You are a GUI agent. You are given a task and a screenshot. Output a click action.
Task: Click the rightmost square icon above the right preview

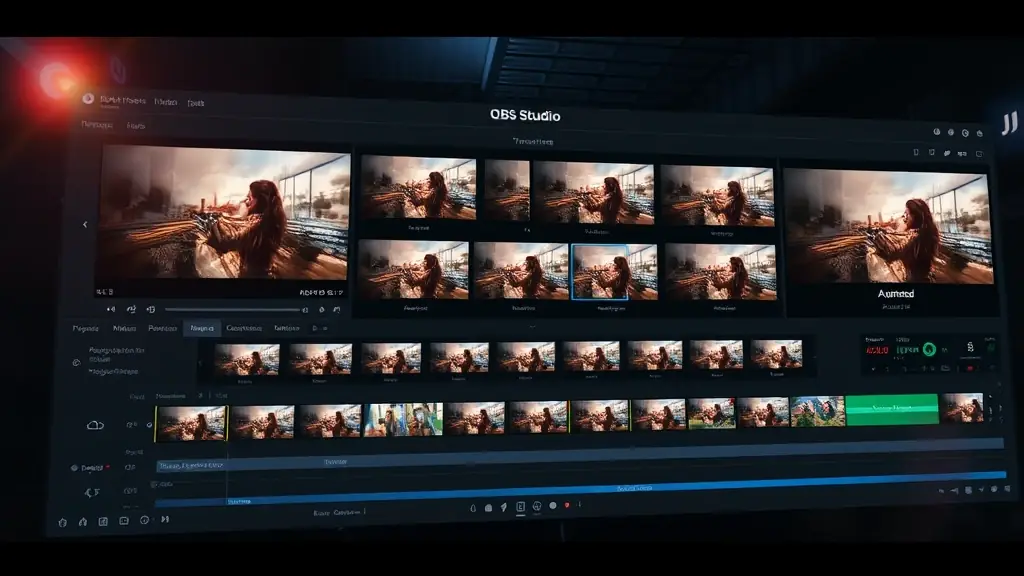pyautogui.click(x=979, y=154)
